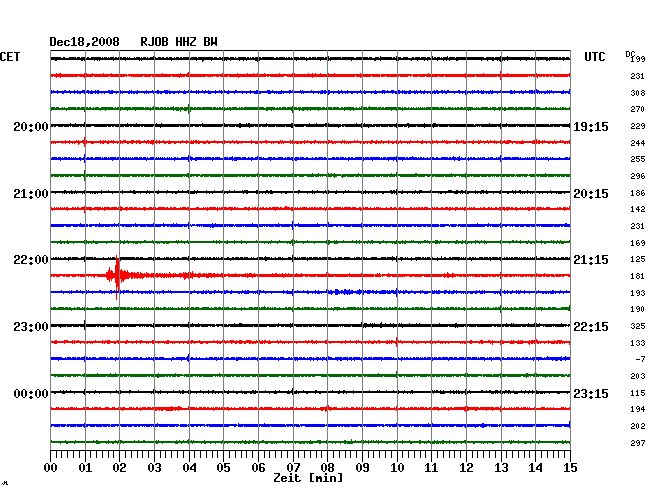The image size is (650, 494).
Task: Click the UTC time label "21:15"
Action: coord(591,260)
